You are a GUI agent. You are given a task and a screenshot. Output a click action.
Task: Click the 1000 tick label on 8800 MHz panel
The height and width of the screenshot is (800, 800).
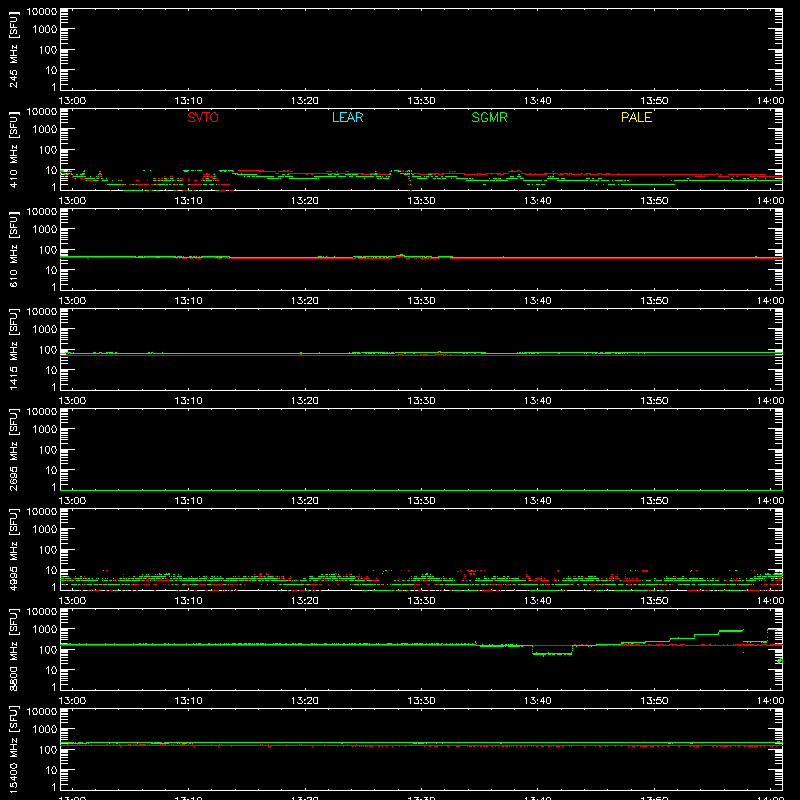pyautogui.click(x=45, y=630)
